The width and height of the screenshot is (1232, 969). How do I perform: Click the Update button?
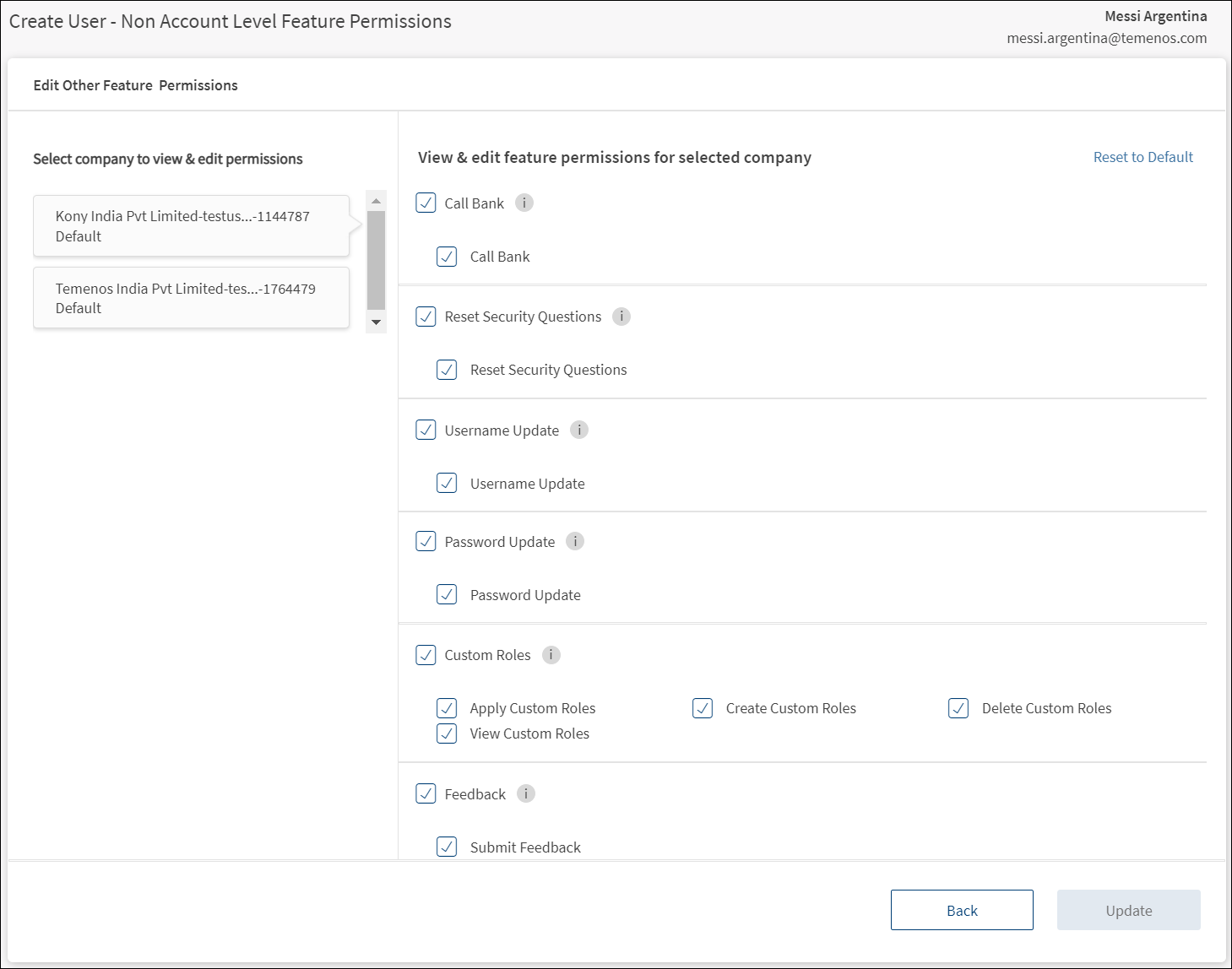pyautogui.click(x=1128, y=910)
